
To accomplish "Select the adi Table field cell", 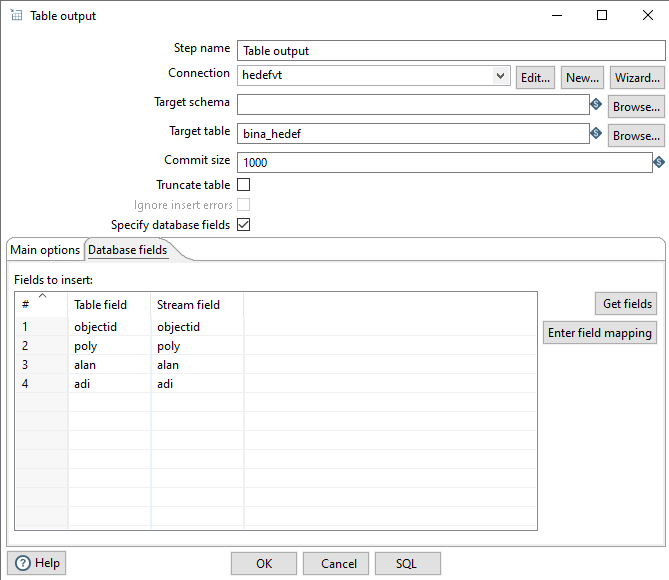I will 109,384.
